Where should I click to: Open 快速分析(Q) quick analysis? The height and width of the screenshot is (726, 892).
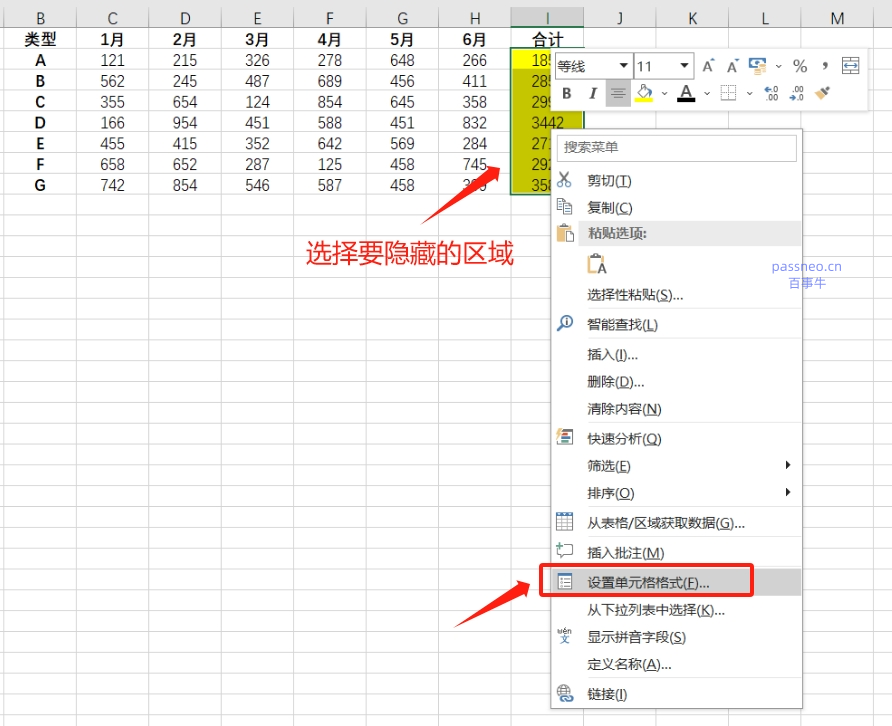coord(676,439)
